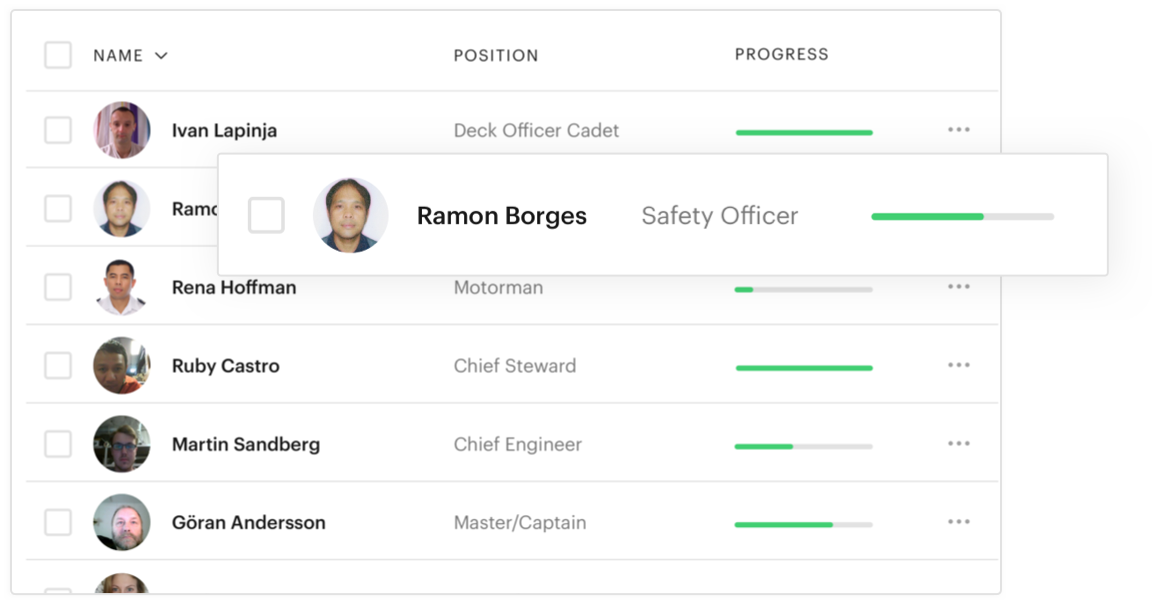1154x606 pixels.
Task: Open more options for Göran Andersson
Action: click(958, 522)
